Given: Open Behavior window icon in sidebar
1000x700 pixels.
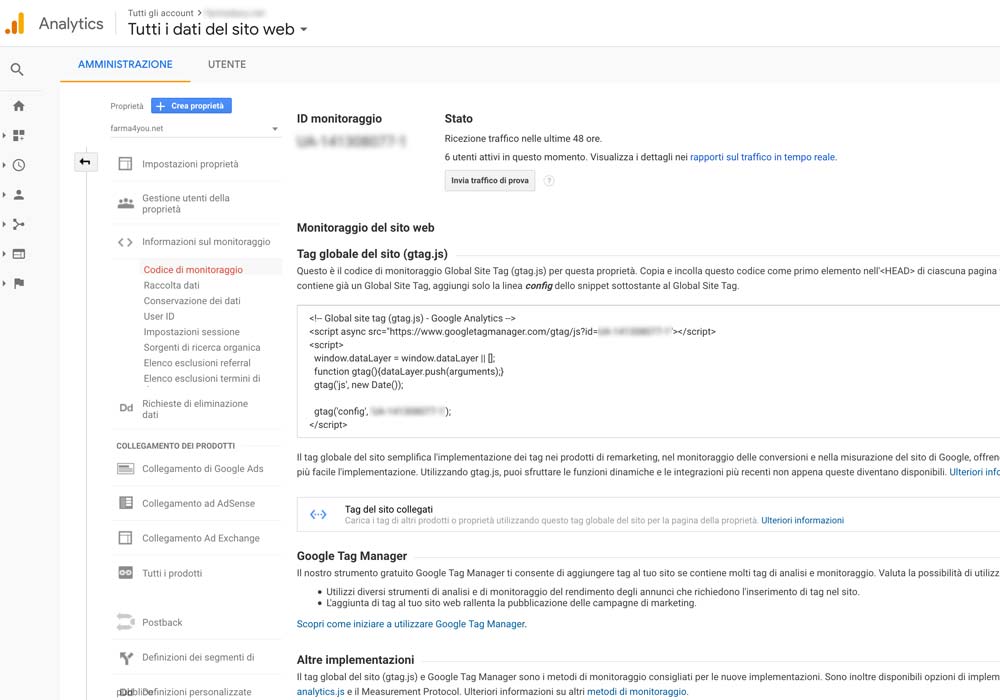Looking at the screenshot, I should 19,254.
